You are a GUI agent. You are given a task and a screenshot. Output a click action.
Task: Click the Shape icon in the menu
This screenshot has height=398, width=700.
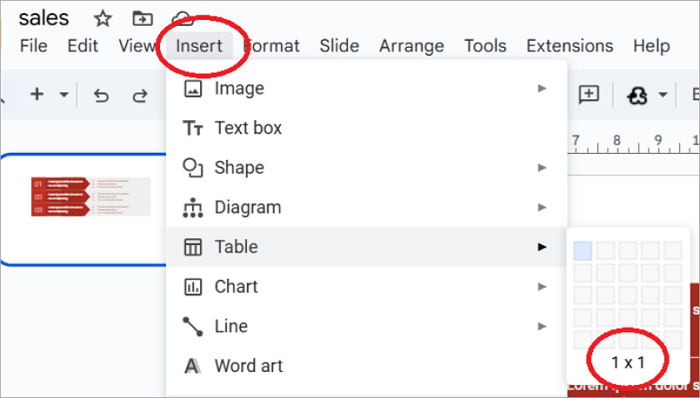coord(193,168)
